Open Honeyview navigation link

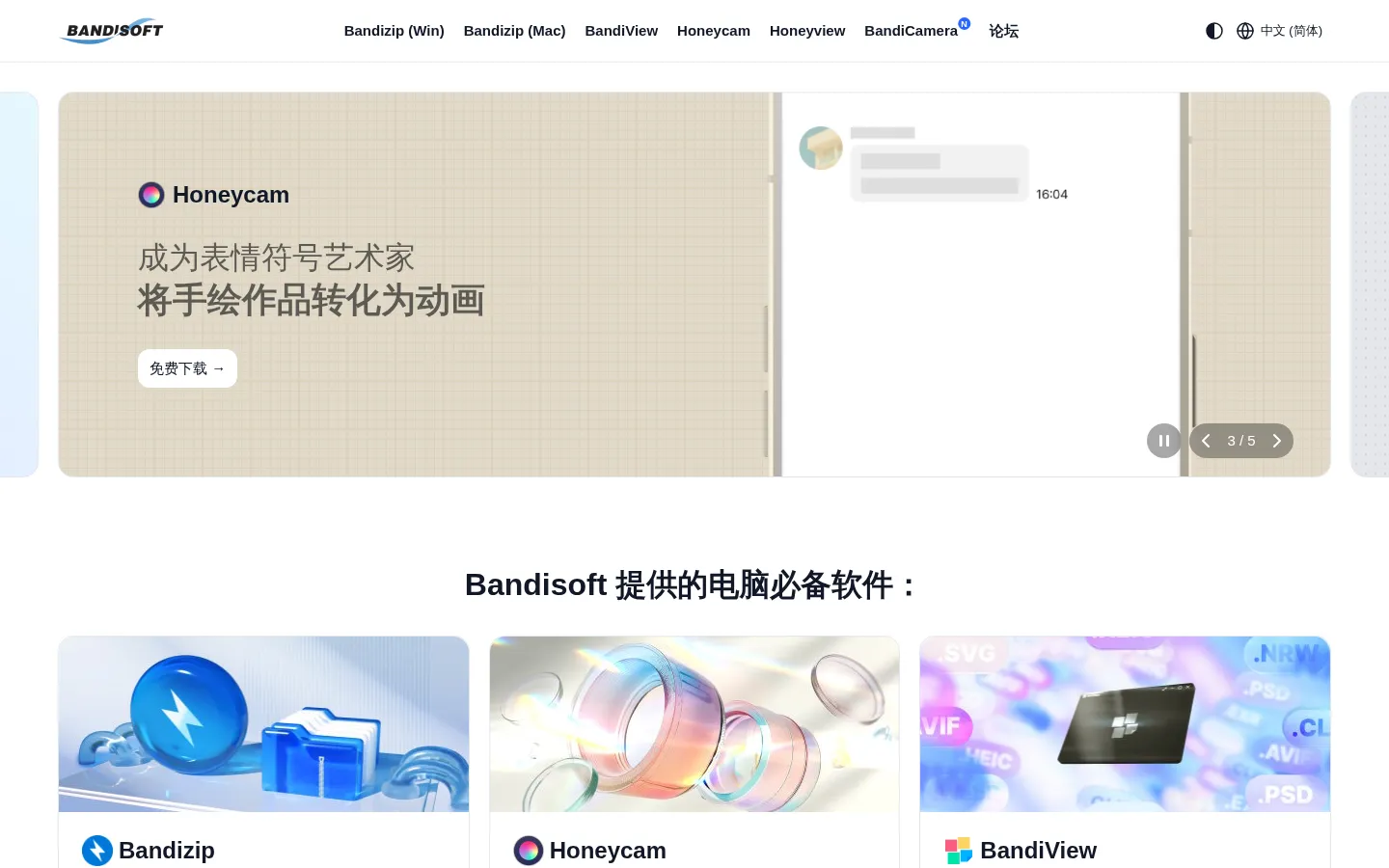point(807,31)
